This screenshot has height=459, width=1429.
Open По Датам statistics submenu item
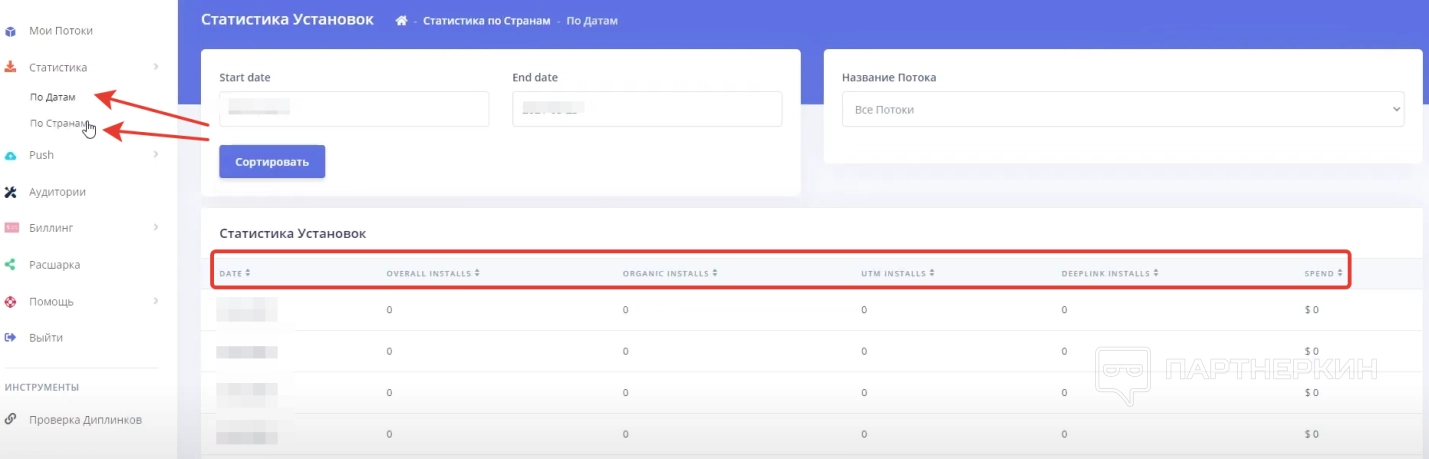(x=53, y=97)
